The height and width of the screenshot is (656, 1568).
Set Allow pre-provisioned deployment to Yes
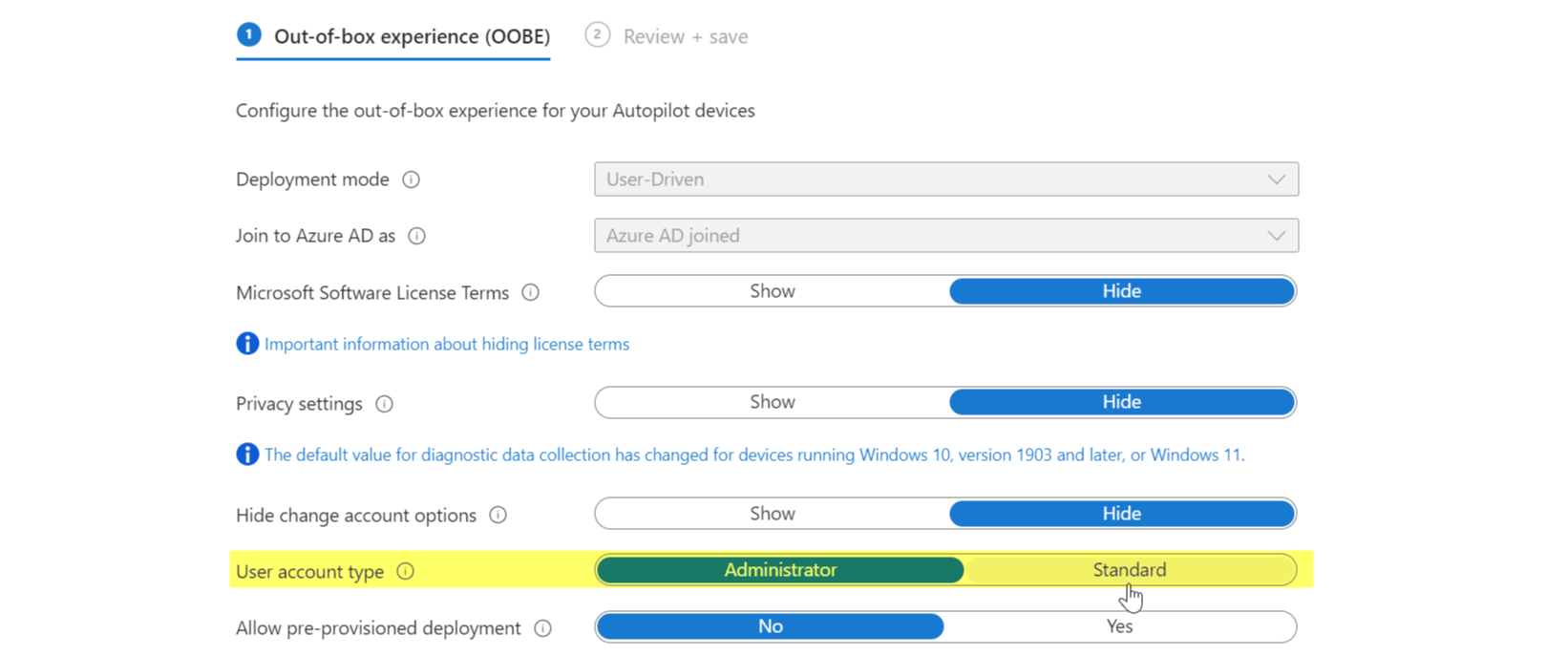pyautogui.click(x=1119, y=626)
